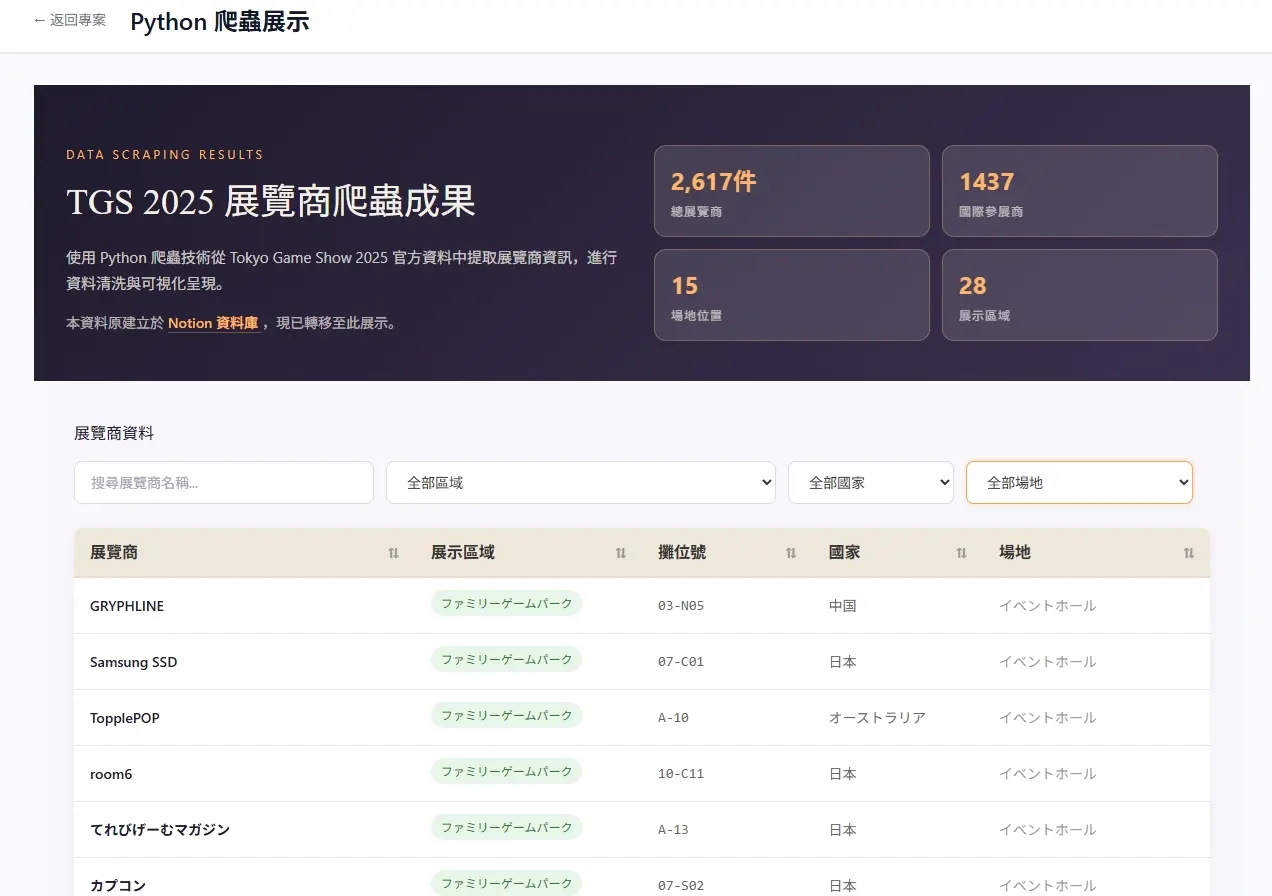1272x896 pixels.
Task: Select the TopplePOP exhibitor name
Action: [125, 718]
